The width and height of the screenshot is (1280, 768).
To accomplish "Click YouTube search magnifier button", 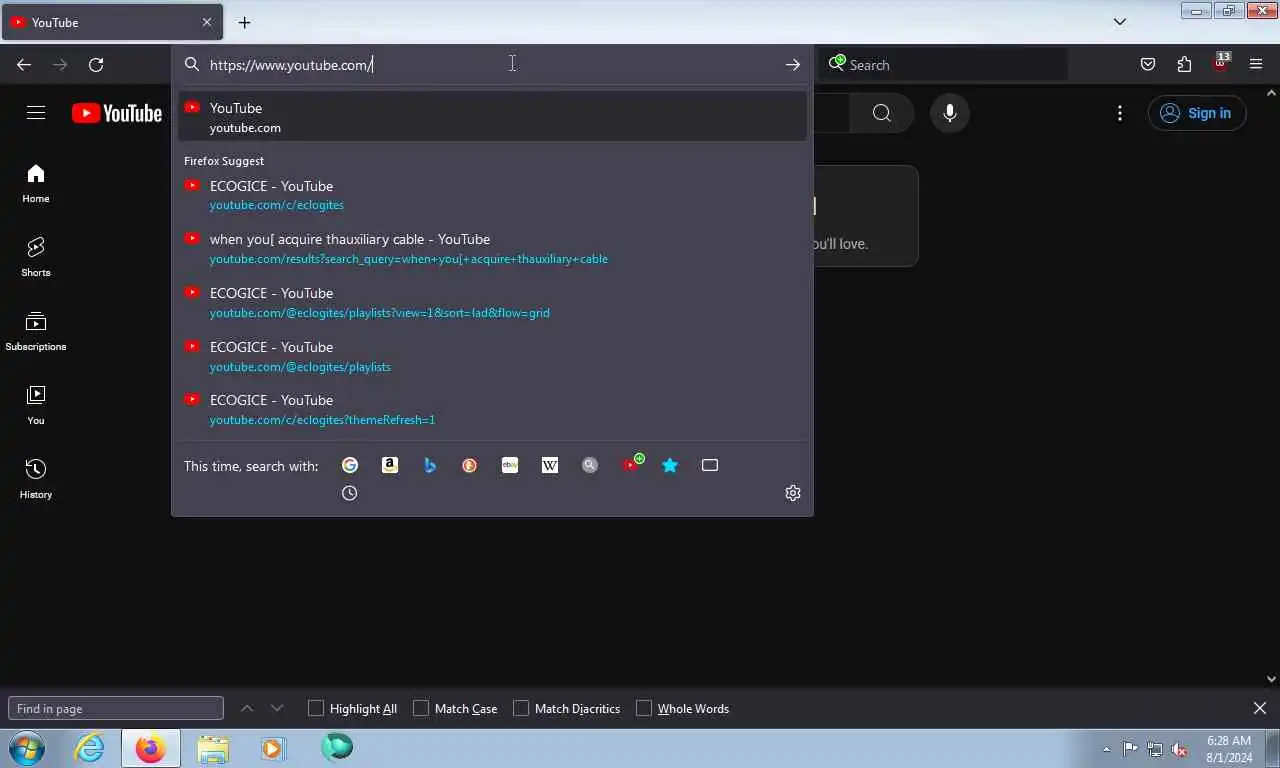I will point(881,113).
